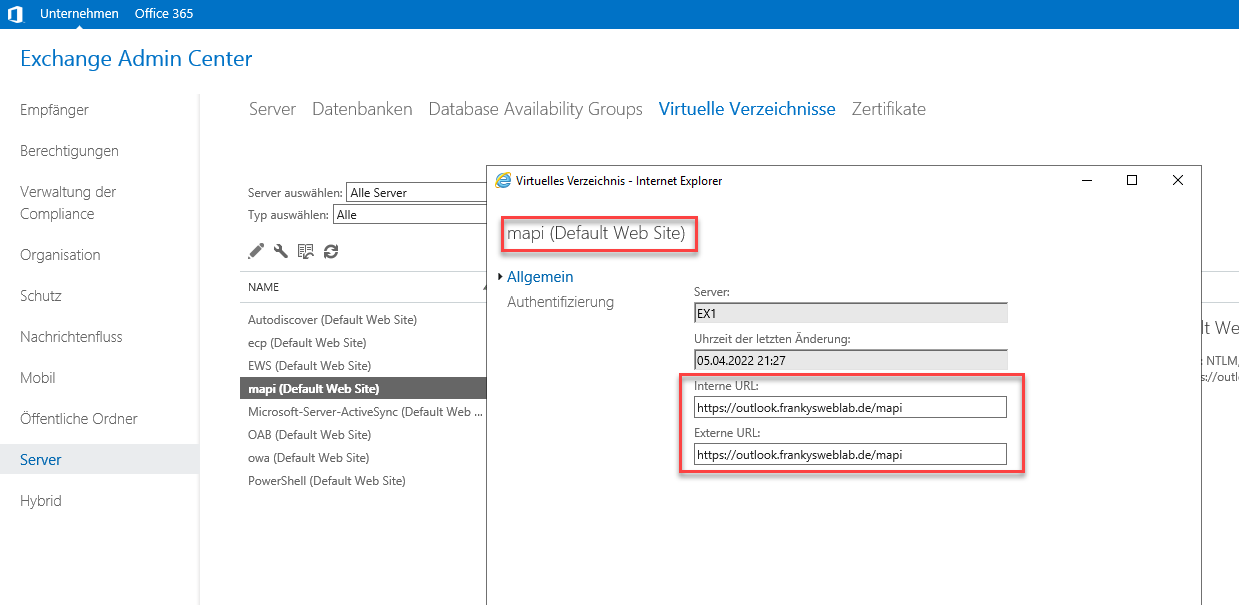The height and width of the screenshot is (605, 1239).
Task: Click into the Interne URL field
Action: pos(849,407)
